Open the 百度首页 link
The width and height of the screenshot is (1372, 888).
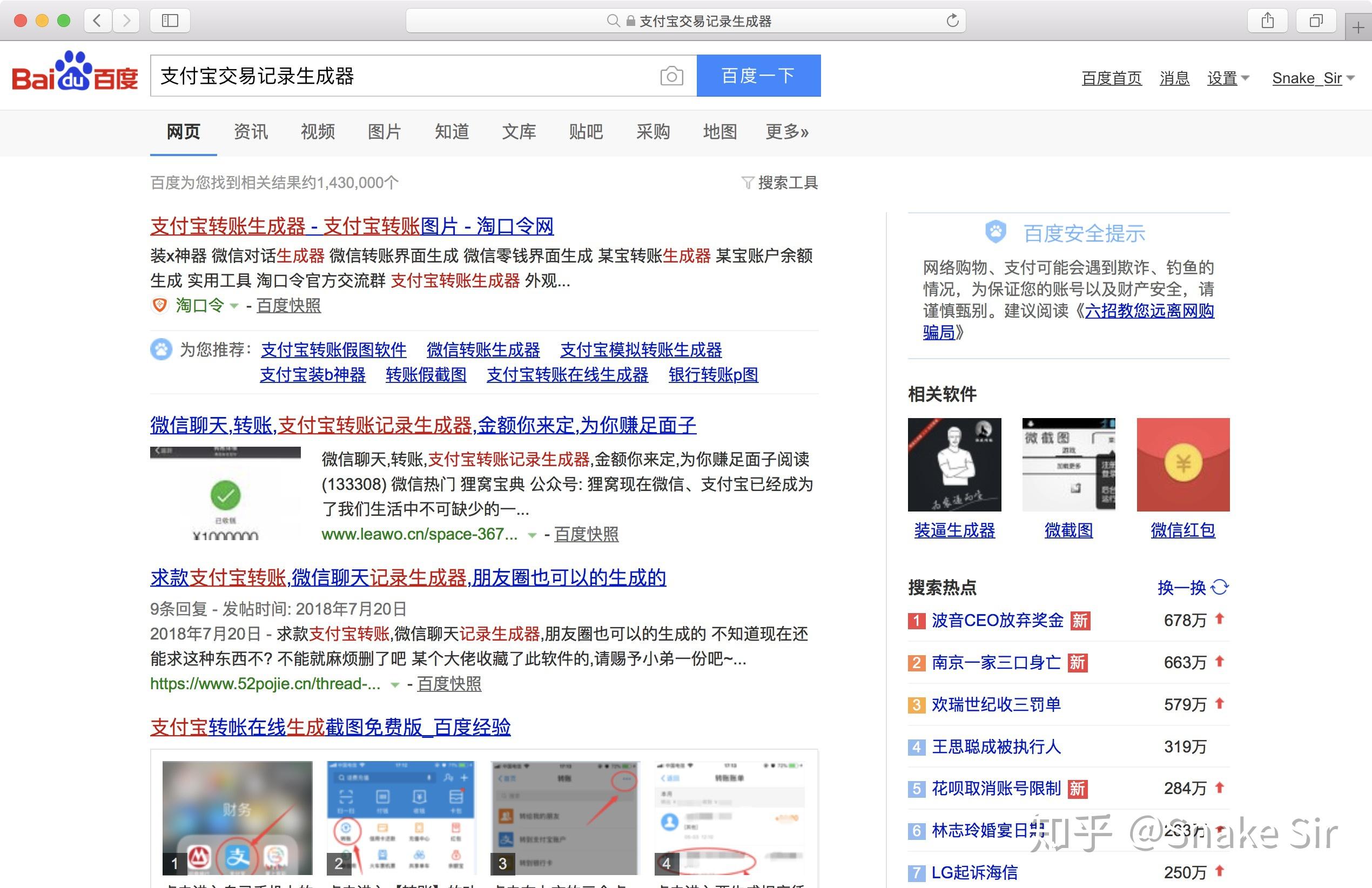click(1112, 78)
